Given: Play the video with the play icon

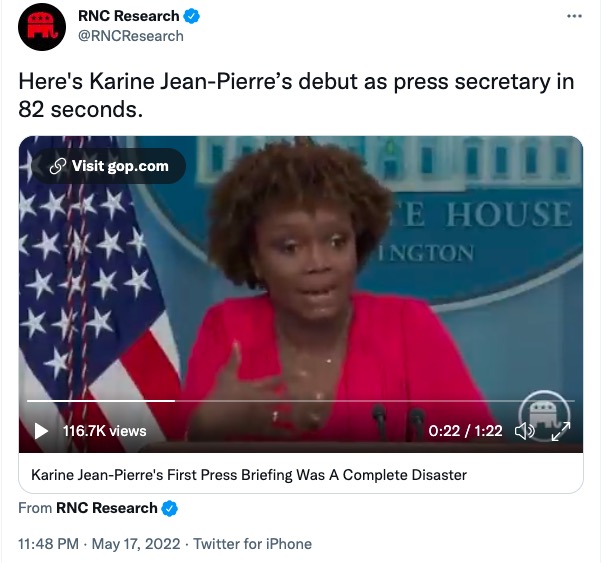Looking at the screenshot, I should (x=41, y=431).
